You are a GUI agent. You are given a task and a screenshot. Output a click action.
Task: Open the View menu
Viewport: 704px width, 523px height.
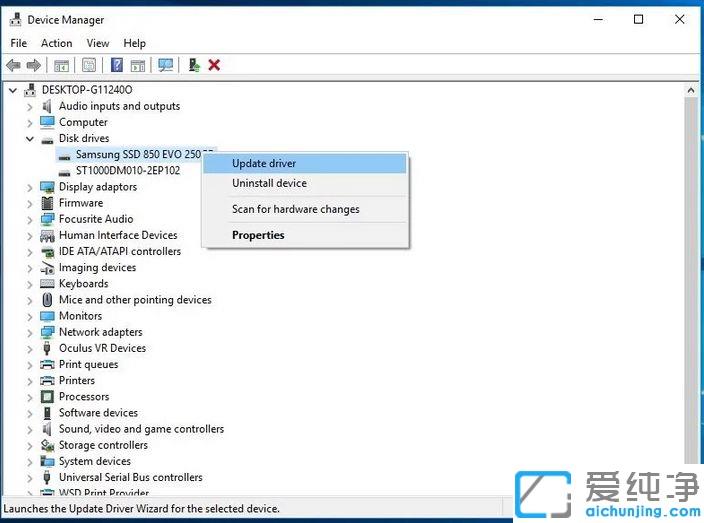[x=98, y=43]
